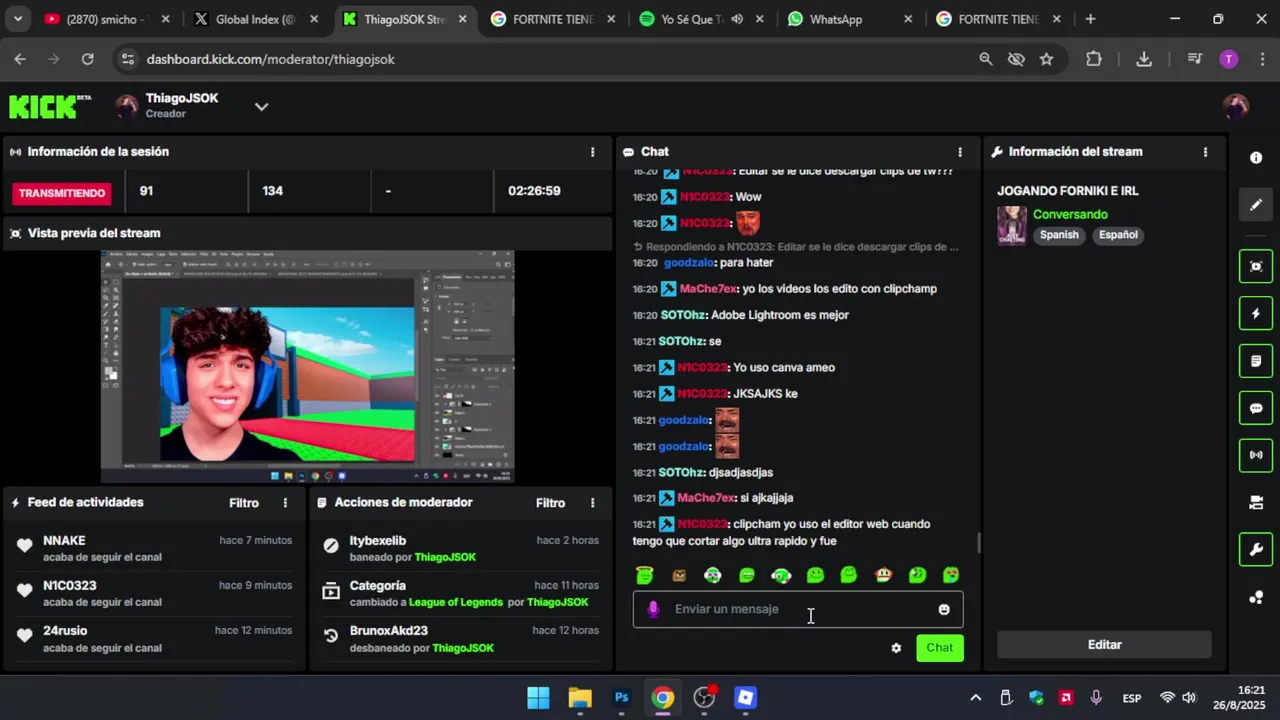Viewport: 1280px width, 720px height.
Task: Click the Enviar un mensaje input field
Action: [798, 609]
